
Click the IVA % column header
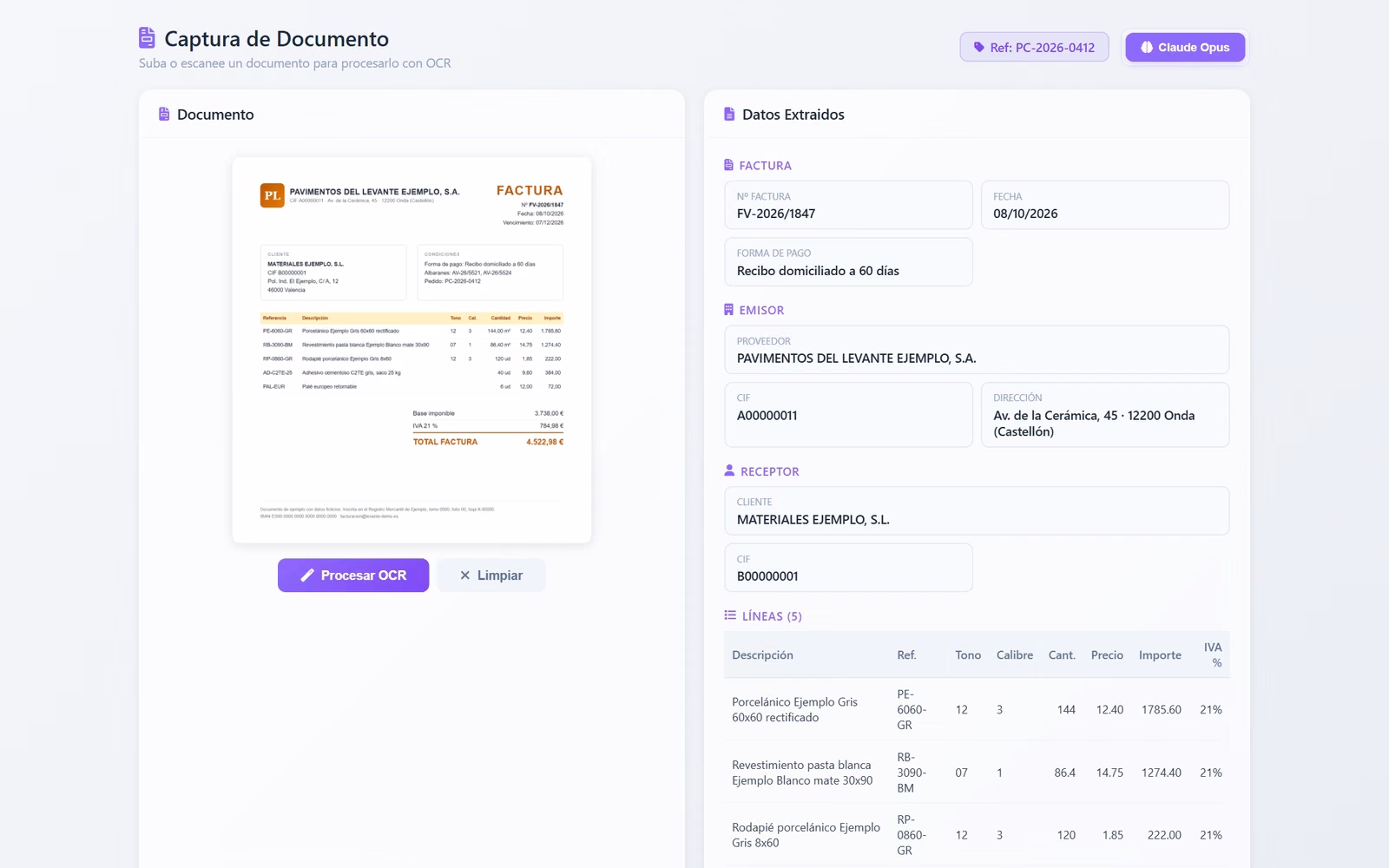click(x=1213, y=655)
